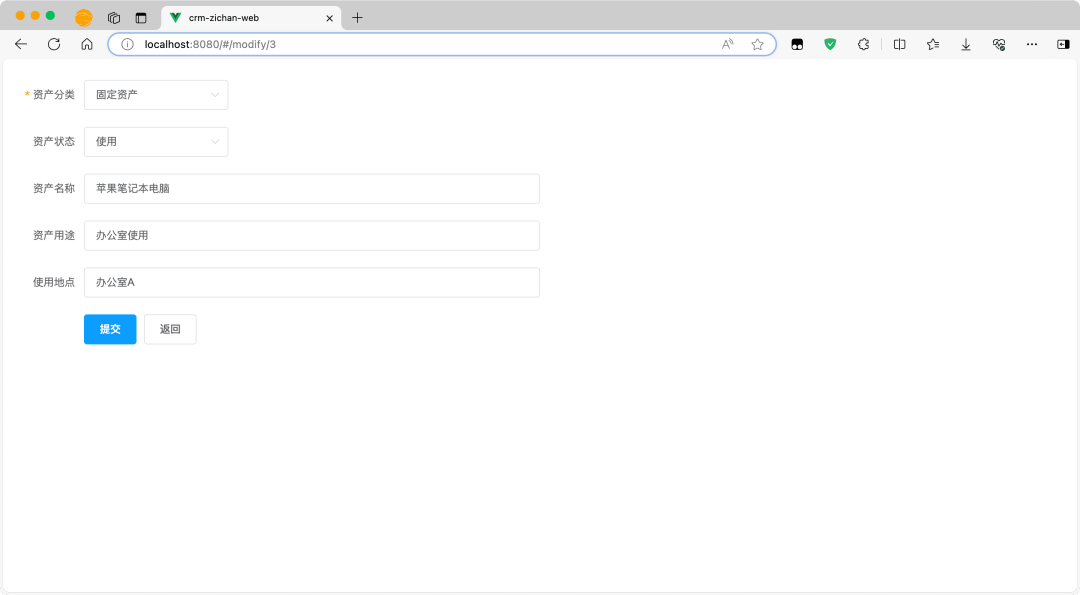Expand the arrow of the 资产分类 select
The image size is (1080, 595).
(215, 95)
